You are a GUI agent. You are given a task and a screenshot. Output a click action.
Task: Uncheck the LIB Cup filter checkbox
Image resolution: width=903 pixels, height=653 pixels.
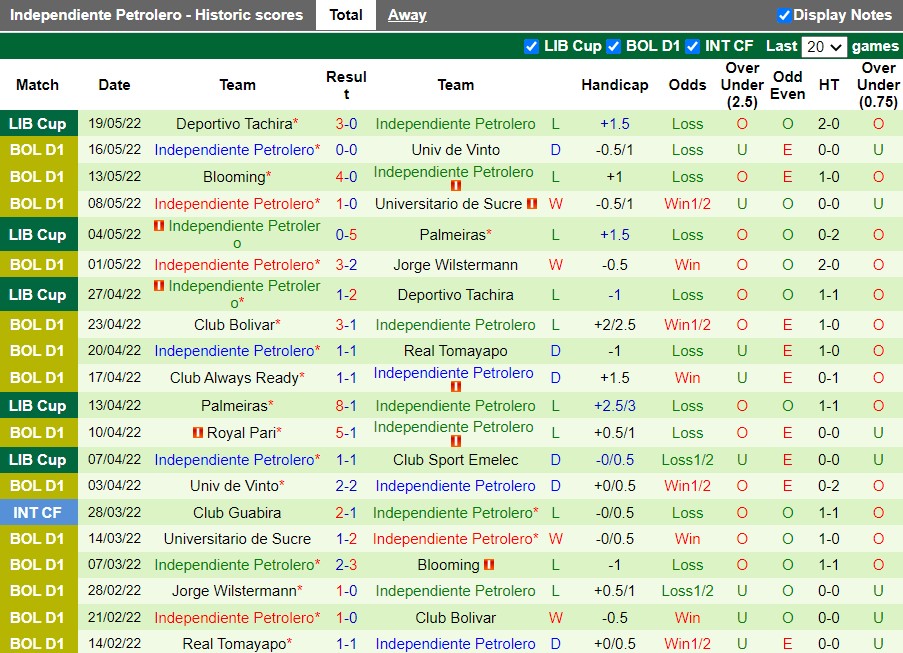532,46
